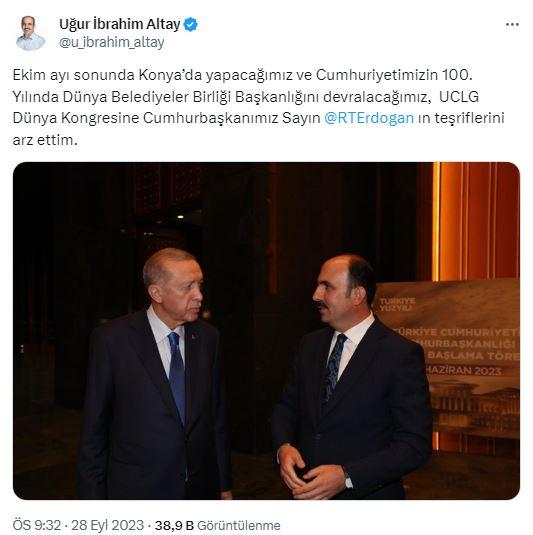This screenshot has width=533, height=535.
Task: Click the ÖS 9:32 timestamp
Action: pos(37,525)
